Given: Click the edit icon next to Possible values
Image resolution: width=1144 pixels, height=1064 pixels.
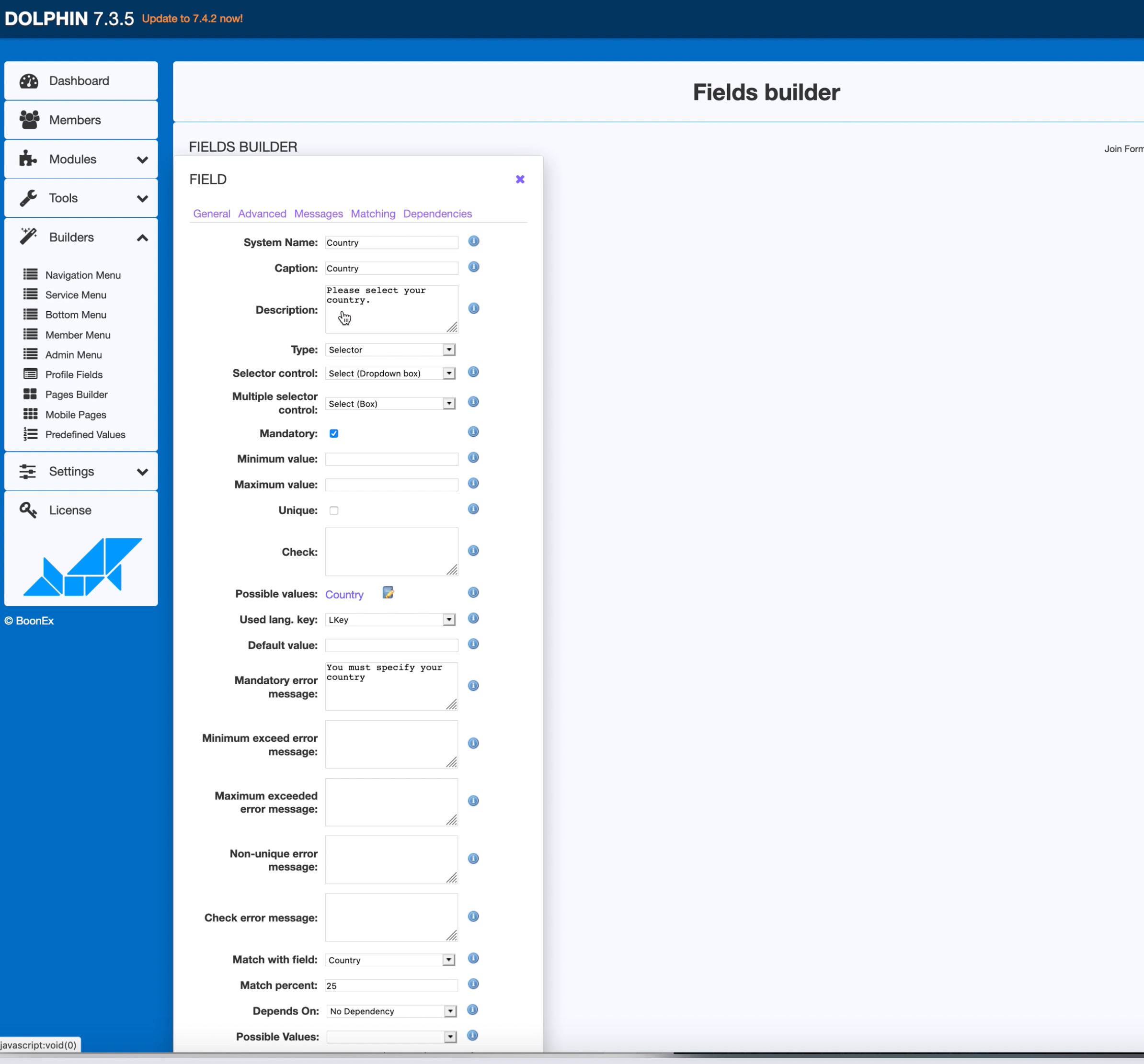Looking at the screenshot, I should pos(388,593).
